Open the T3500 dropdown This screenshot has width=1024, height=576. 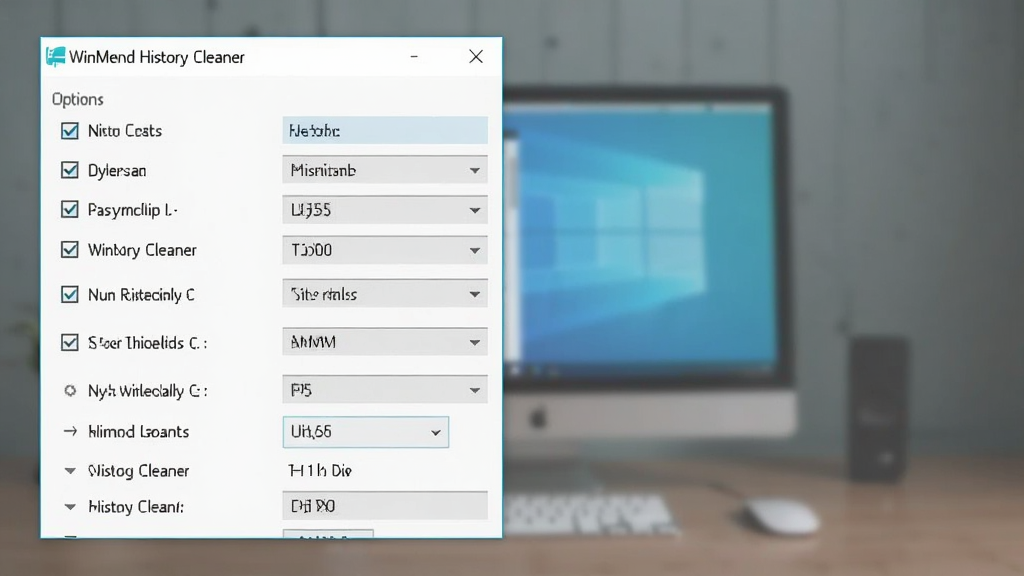pyautogui.click(x=385, y=250)
